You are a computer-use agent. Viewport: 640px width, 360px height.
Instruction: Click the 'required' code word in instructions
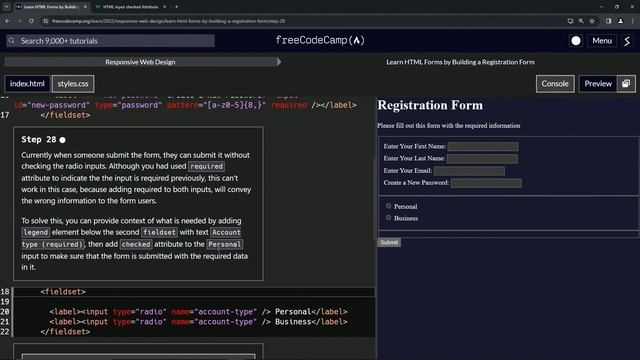tap(207, 167)
